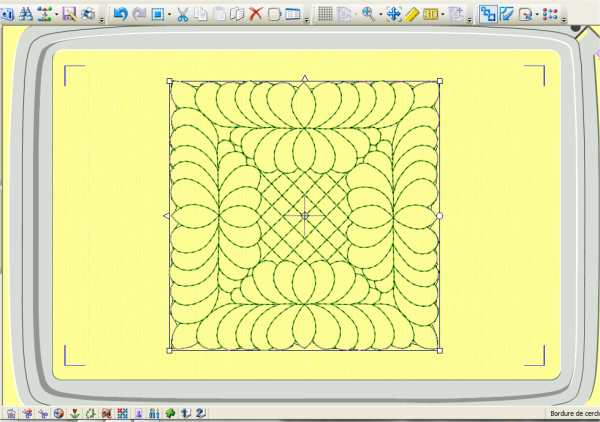Image resolution: width=600 pixels, height=422 pixels.
Task: Click the duplicate icon beside the red X
Action: pos(237,15)
